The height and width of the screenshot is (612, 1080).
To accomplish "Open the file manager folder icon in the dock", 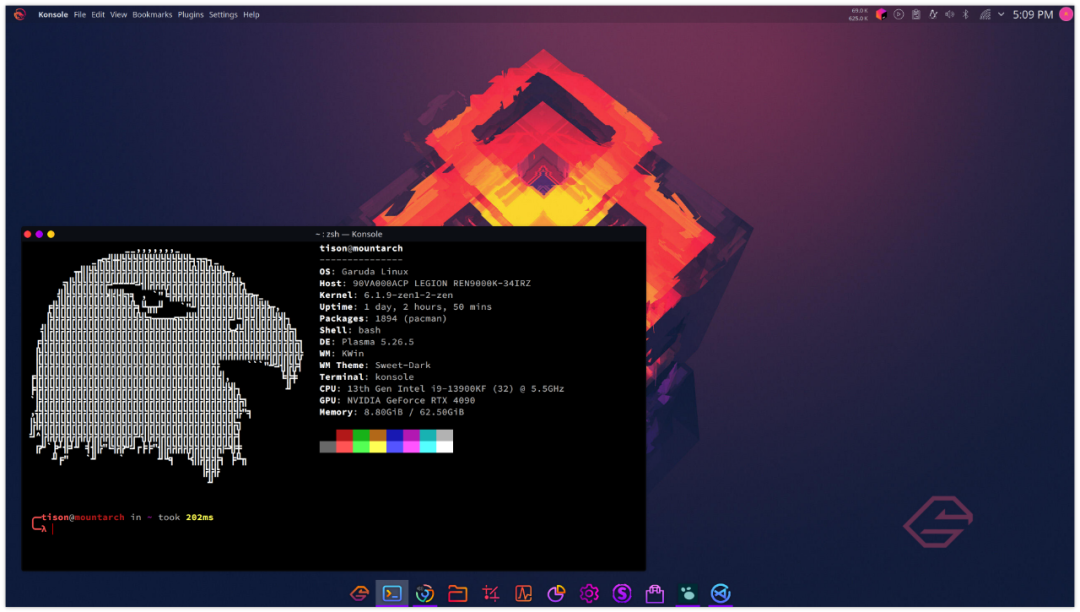I will (x=457, y=593).
